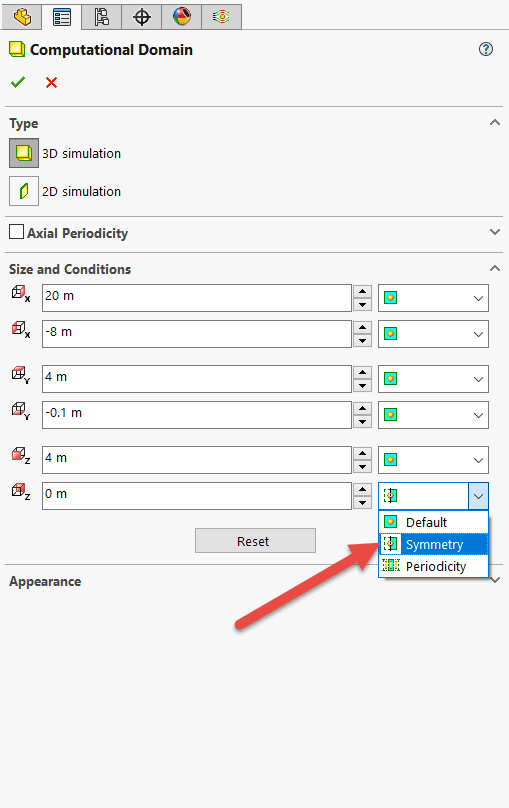Click the green OK checkmark
This screenshot has width=509, height=808.
tap(18, 82)
